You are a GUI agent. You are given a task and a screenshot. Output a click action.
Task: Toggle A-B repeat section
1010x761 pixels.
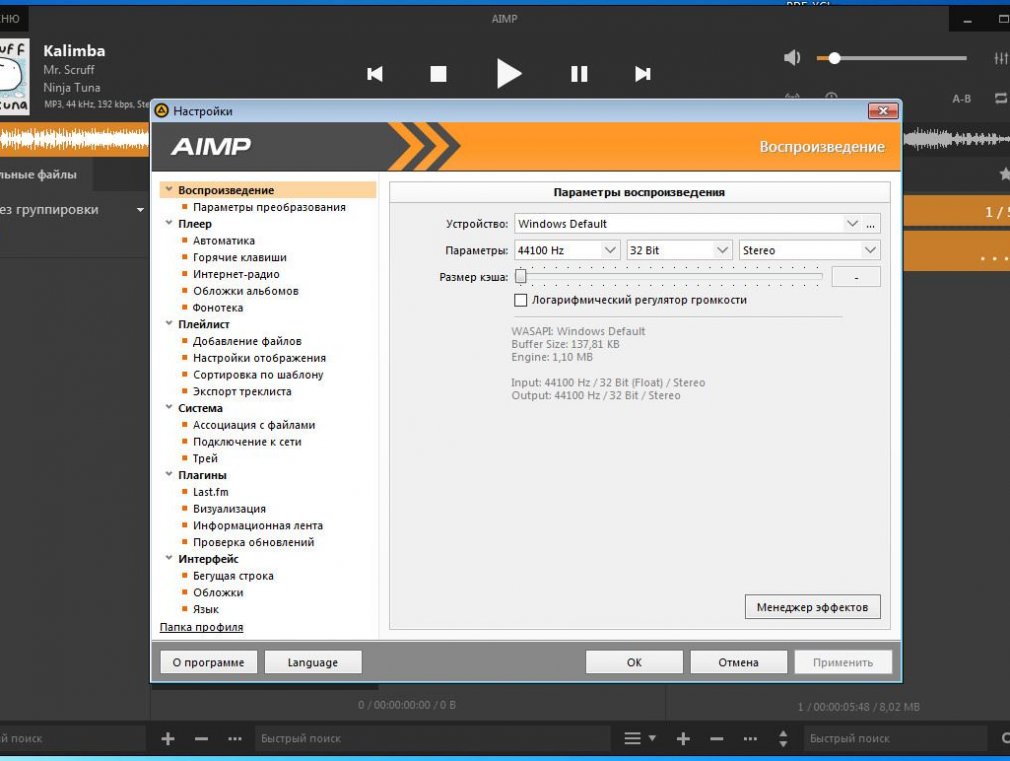pyautogui.click(x=962, y=99)
